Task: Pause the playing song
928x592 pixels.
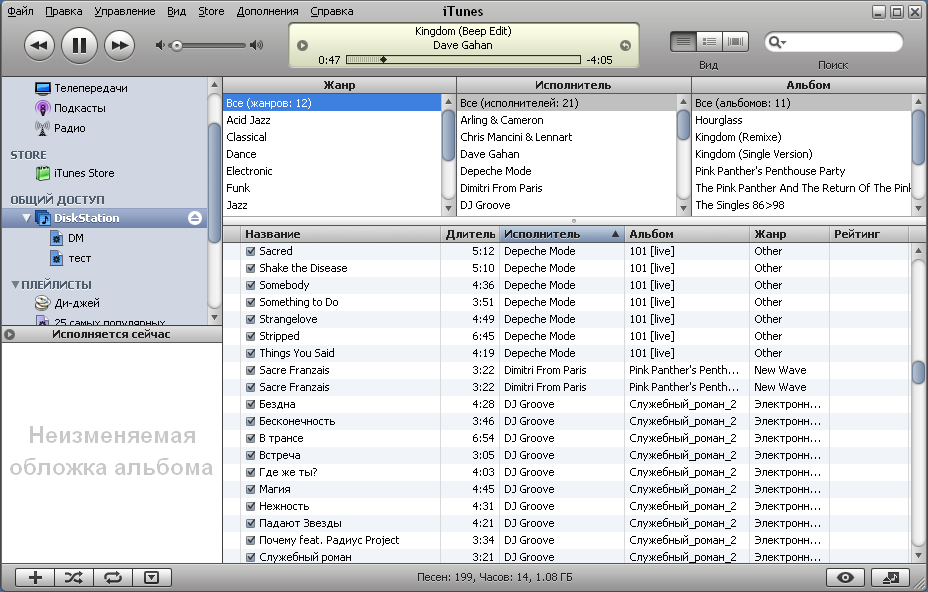Action: [x=79, y=45]
